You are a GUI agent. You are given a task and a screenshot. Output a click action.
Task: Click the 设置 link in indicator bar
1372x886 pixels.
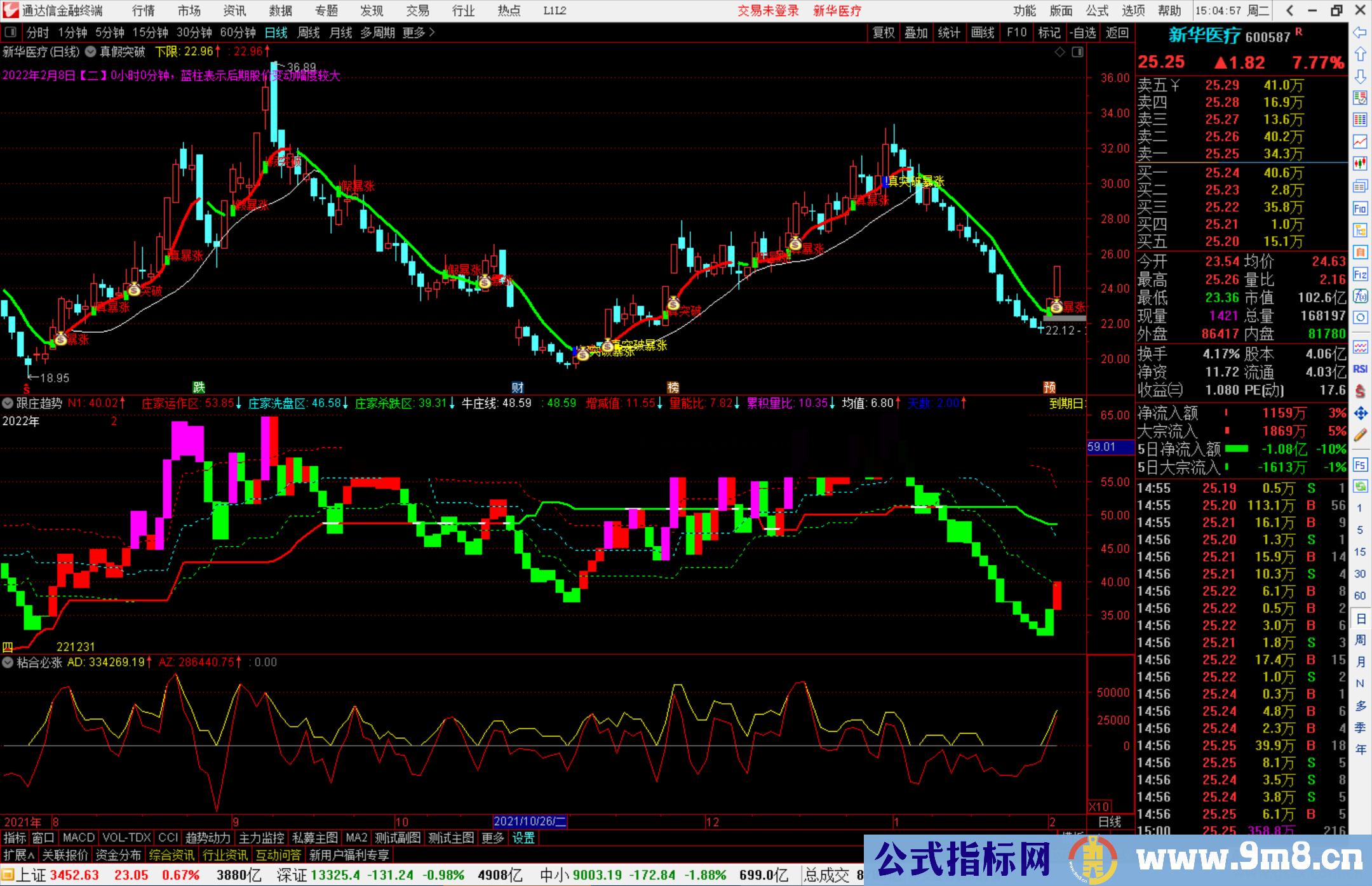523,838
